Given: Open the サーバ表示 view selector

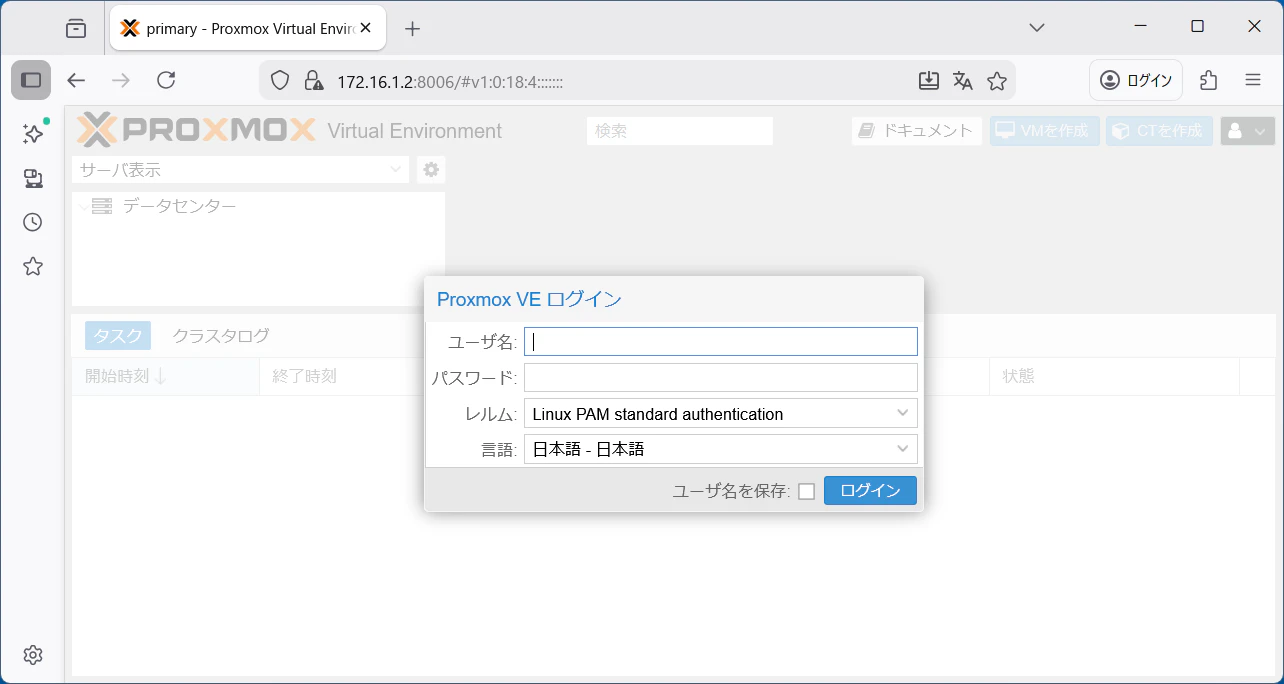Looking at the screenshot, I should pos(240,170).
